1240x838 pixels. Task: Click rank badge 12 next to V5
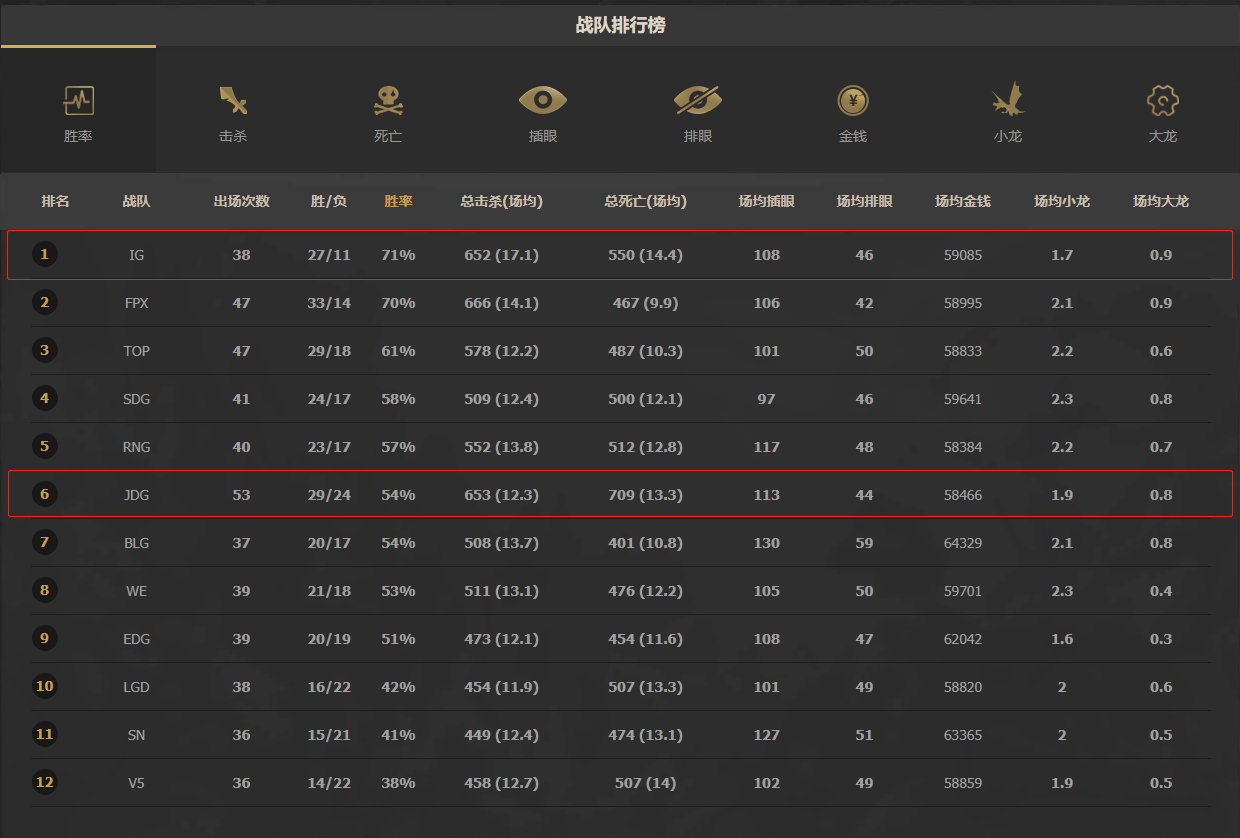tap(44, 782)
